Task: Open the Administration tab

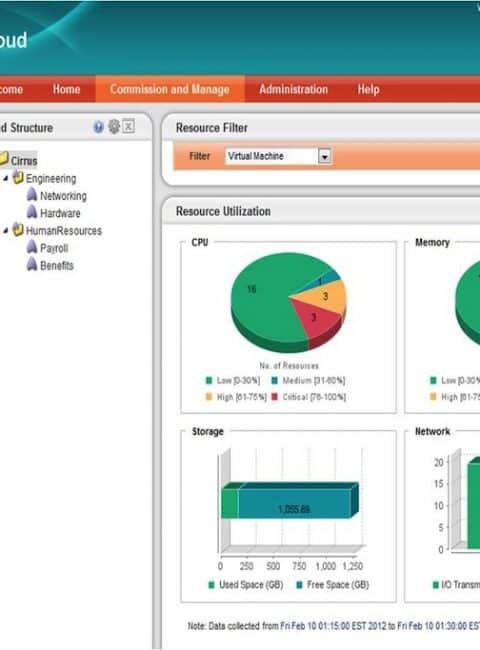Action: coord(293,90)
